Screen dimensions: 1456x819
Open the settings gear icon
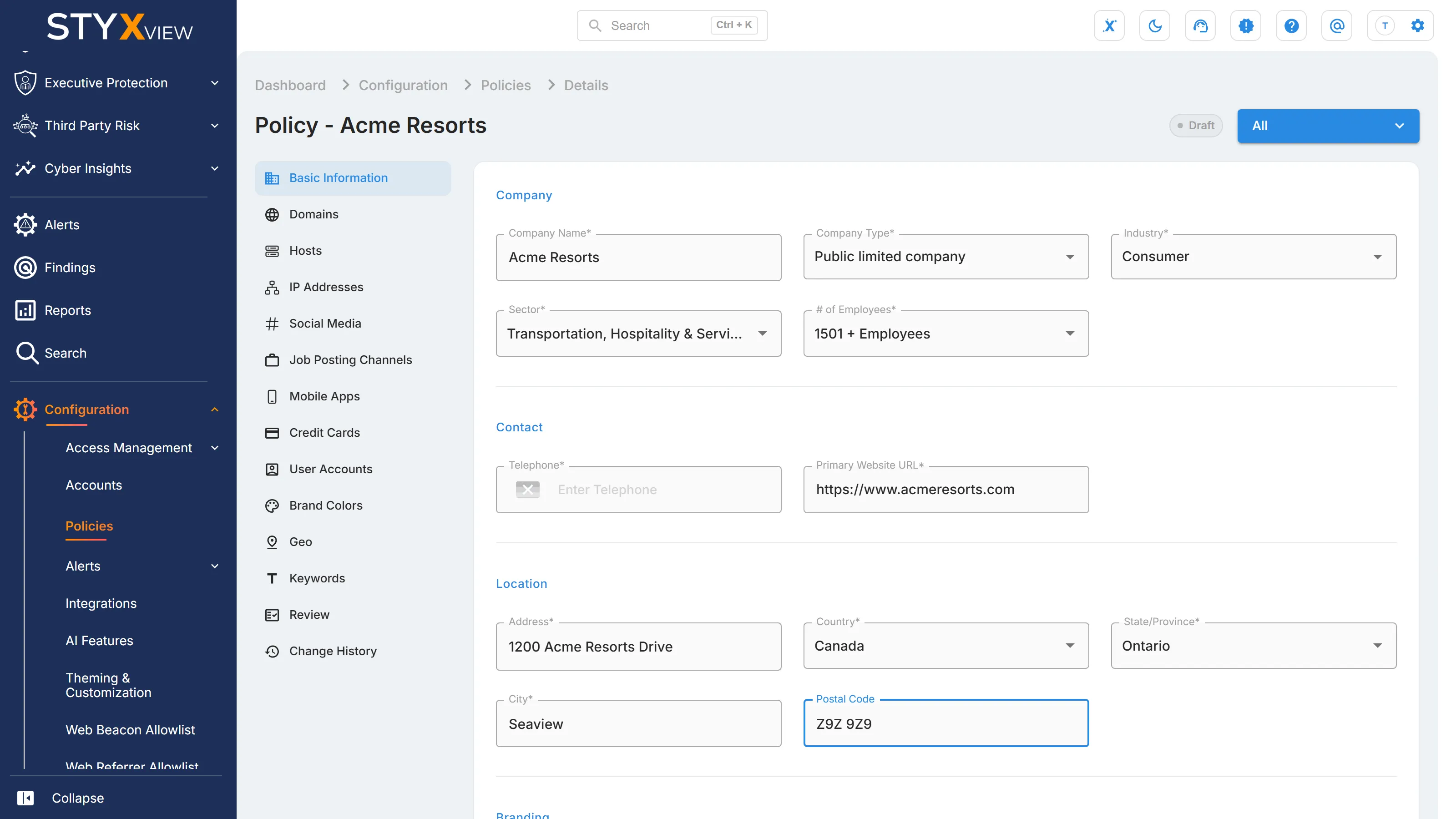tap(1417, 25)
